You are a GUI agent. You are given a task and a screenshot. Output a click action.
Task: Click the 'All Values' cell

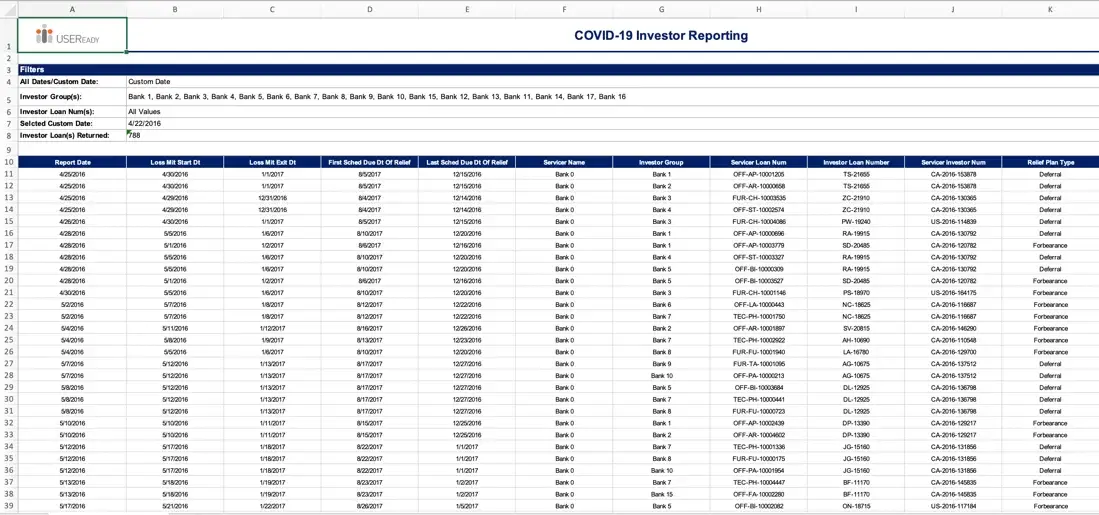tap(144, 111)
